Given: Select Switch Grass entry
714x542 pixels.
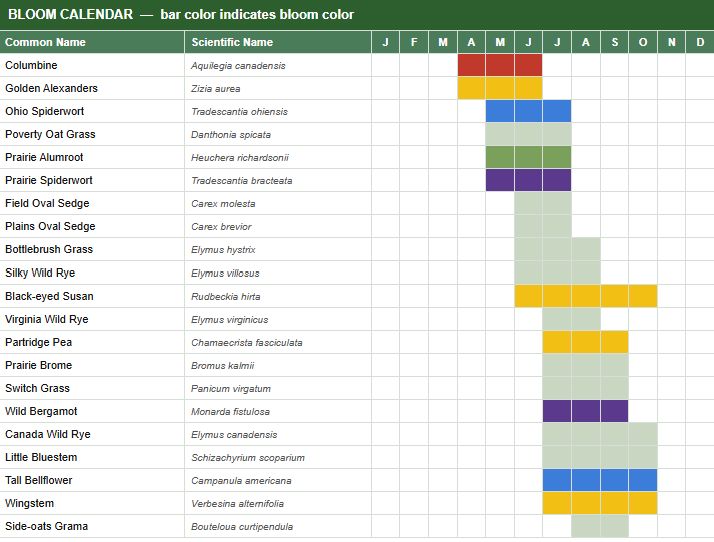Looking at the screenshot, I should [x=37, y=388].
